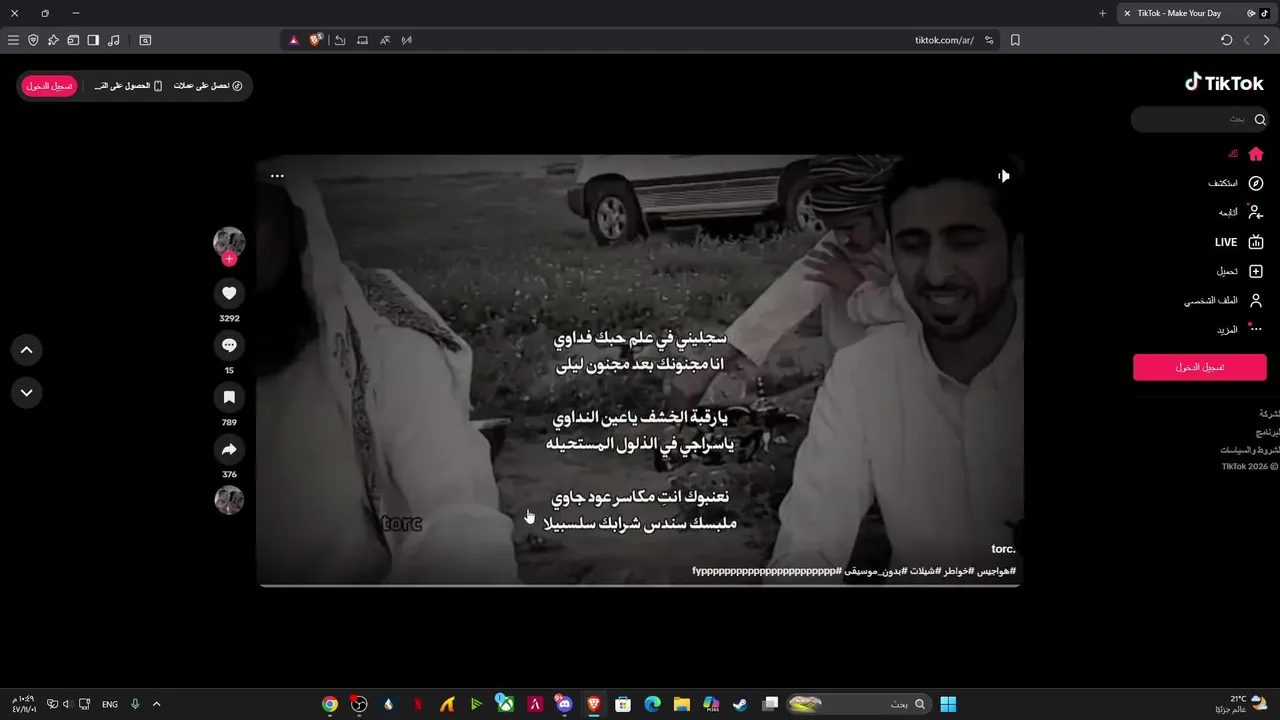This screenshot has height=720, width=1280.
Task: Click the TikTok logo
Action: point(1225,83)
